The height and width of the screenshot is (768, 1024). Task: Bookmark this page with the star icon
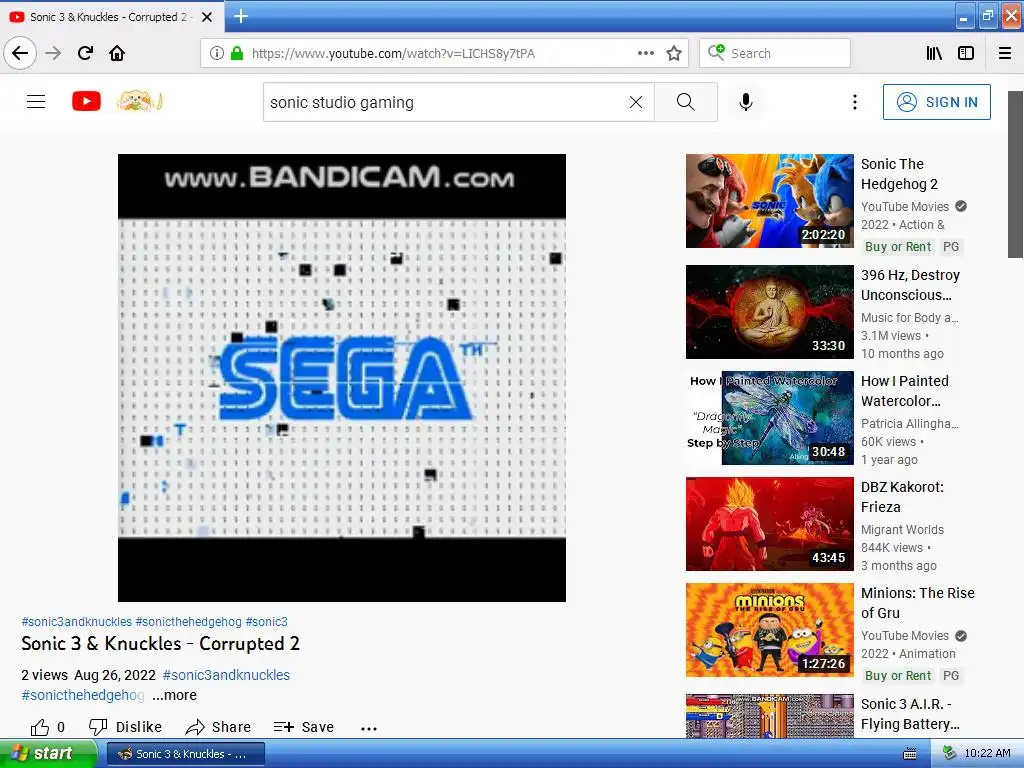click(x=674, y=53)
